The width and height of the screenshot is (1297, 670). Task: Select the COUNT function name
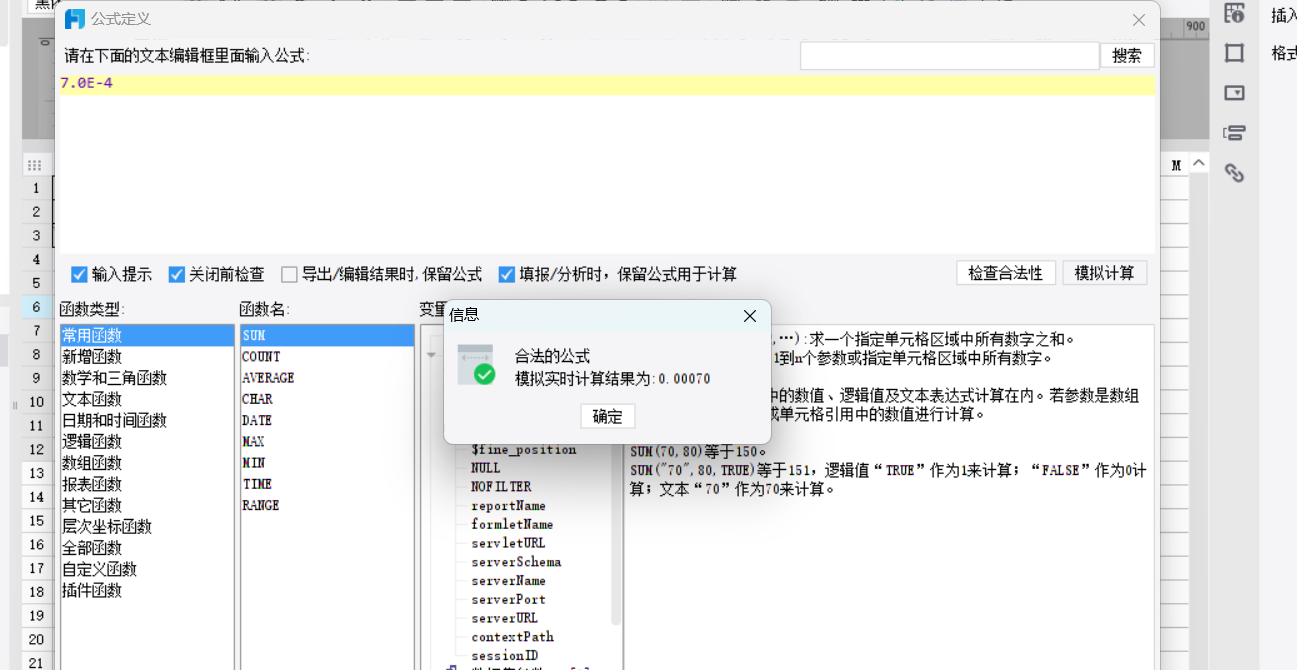[x=261, y=357]
